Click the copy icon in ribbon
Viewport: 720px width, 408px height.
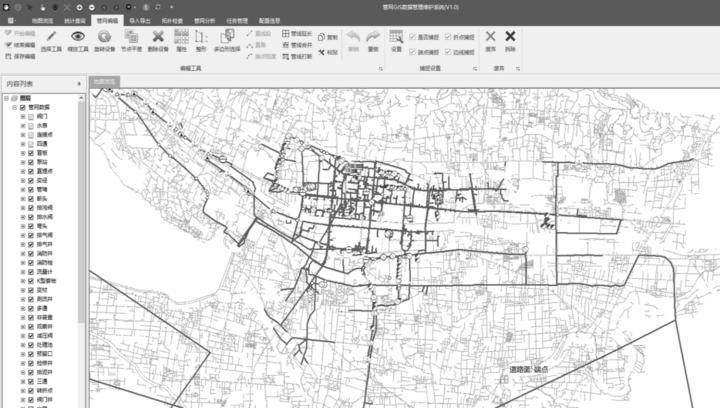[x=321, y=37]
